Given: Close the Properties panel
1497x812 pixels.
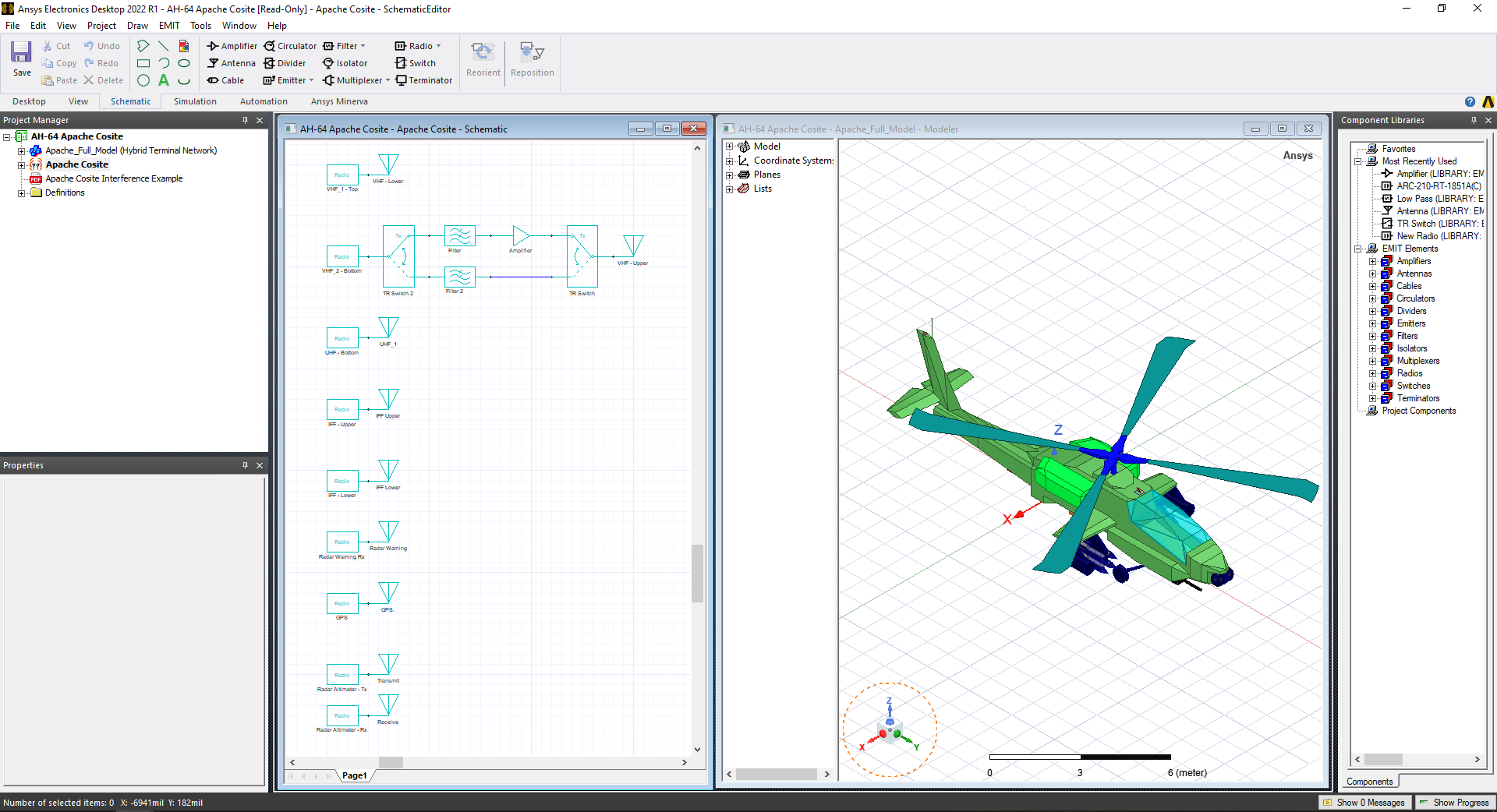Looking at the screenshot, I should coord(260,465).
